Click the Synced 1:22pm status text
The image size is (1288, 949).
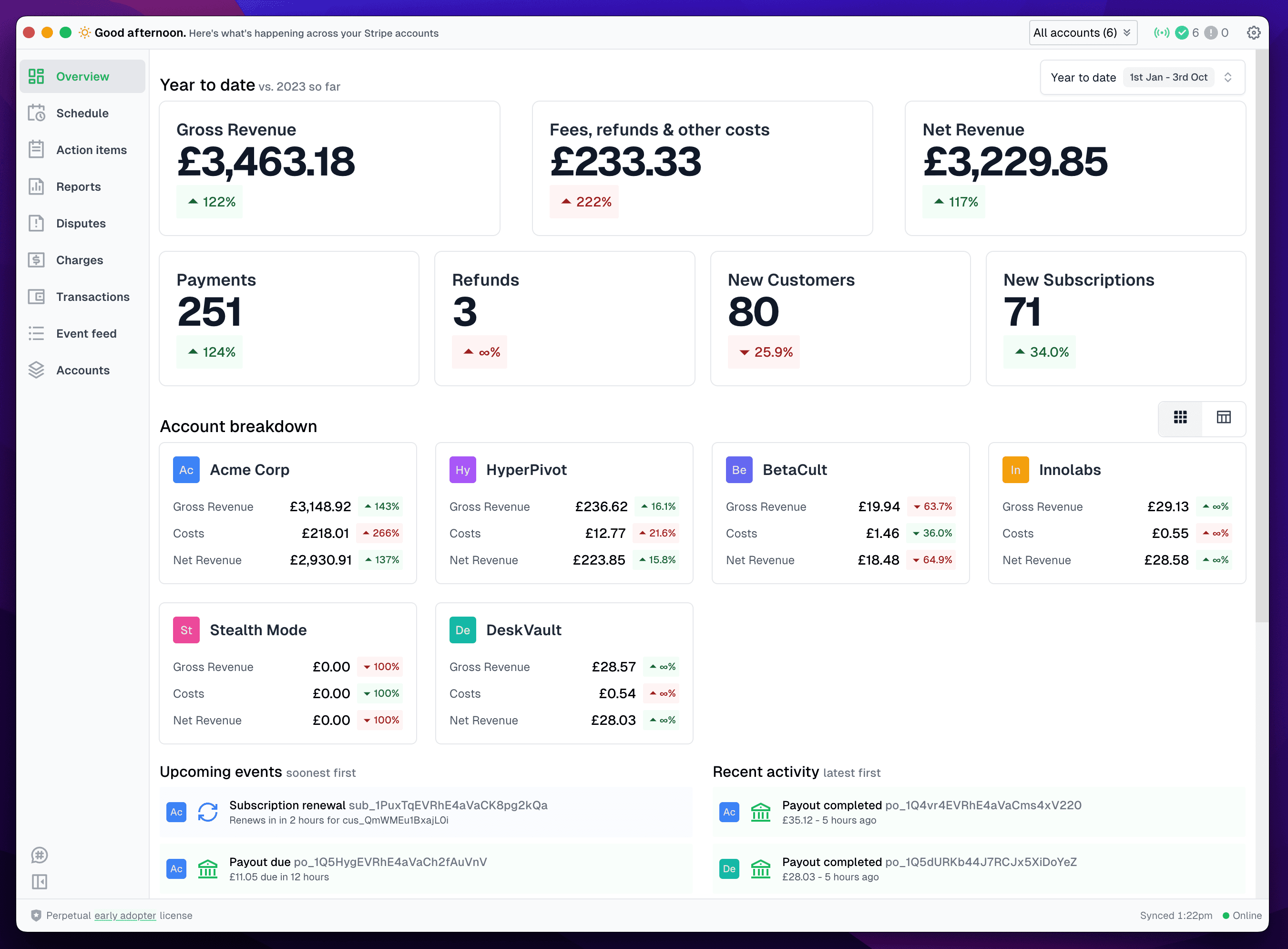coord(1176,916)
